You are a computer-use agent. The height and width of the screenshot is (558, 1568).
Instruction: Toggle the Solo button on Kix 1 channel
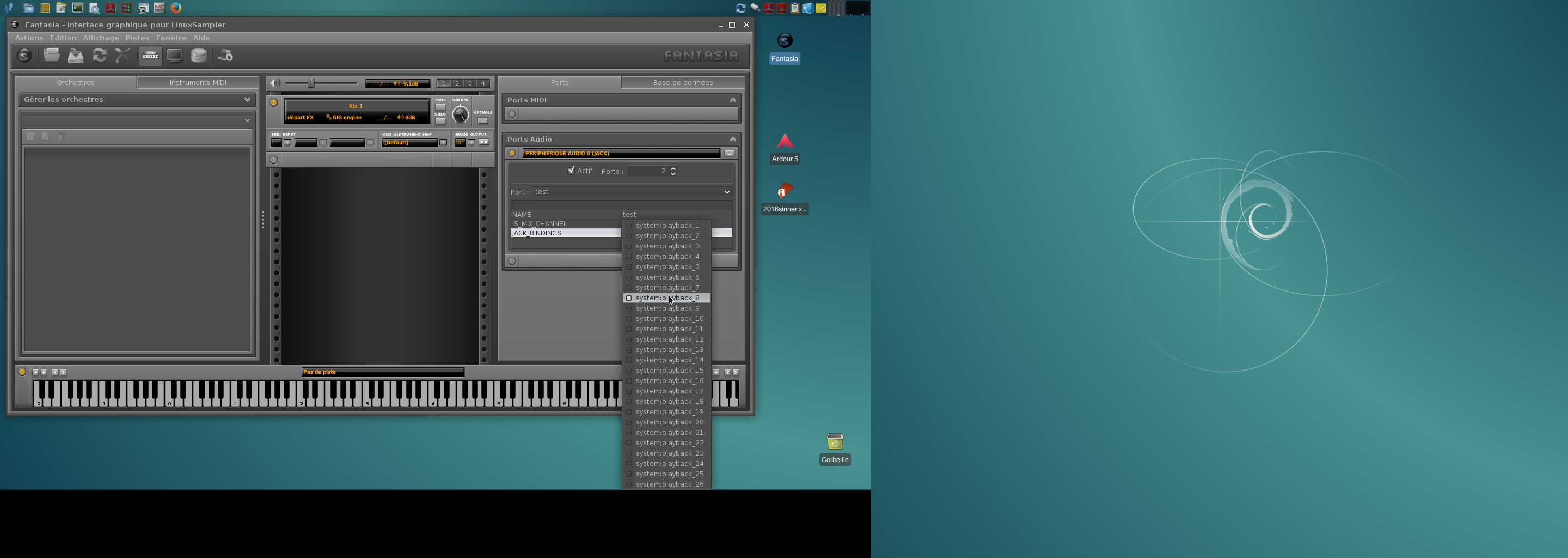tap(440, 120)
